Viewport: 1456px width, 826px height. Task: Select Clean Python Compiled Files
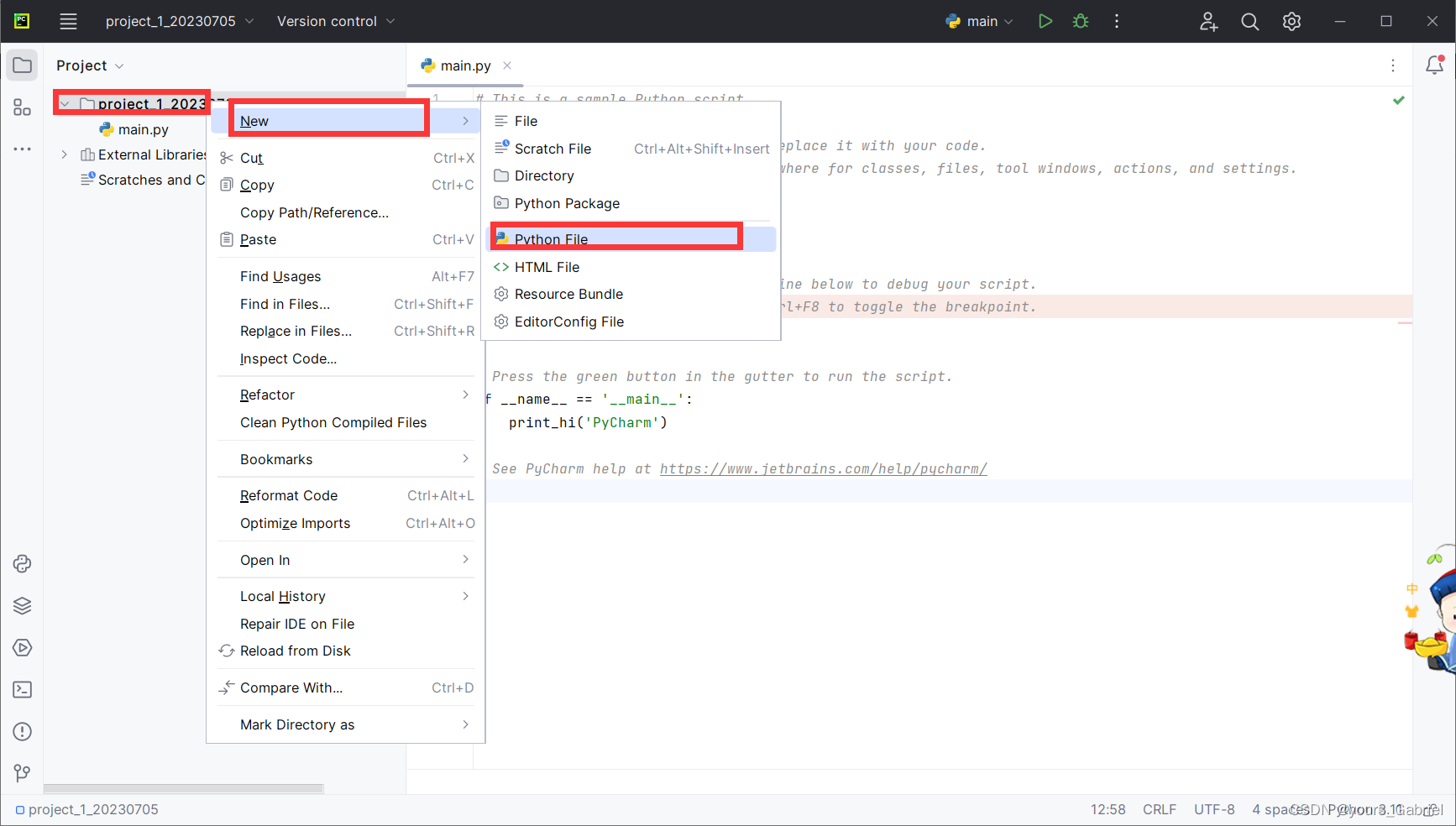pyautogui.click(x=346, y=422)
